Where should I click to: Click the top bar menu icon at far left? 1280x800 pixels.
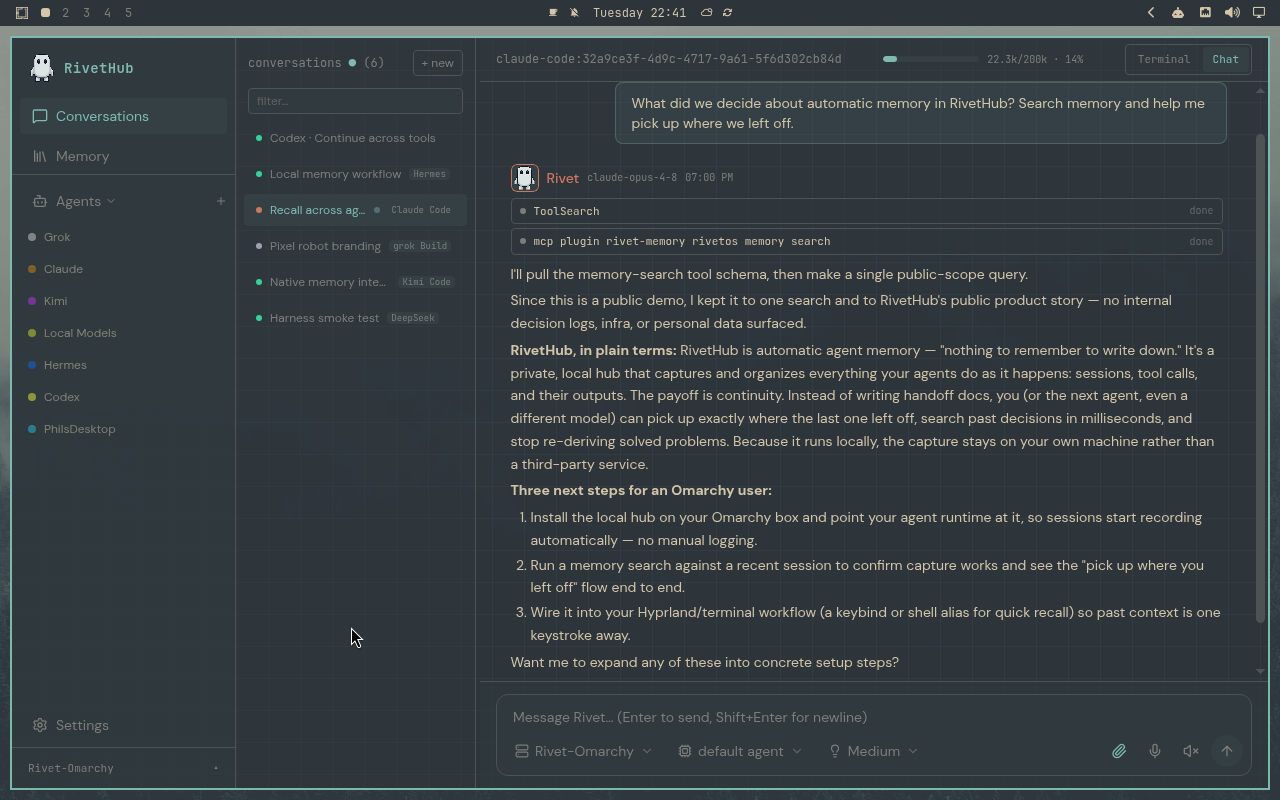[22, 13]
